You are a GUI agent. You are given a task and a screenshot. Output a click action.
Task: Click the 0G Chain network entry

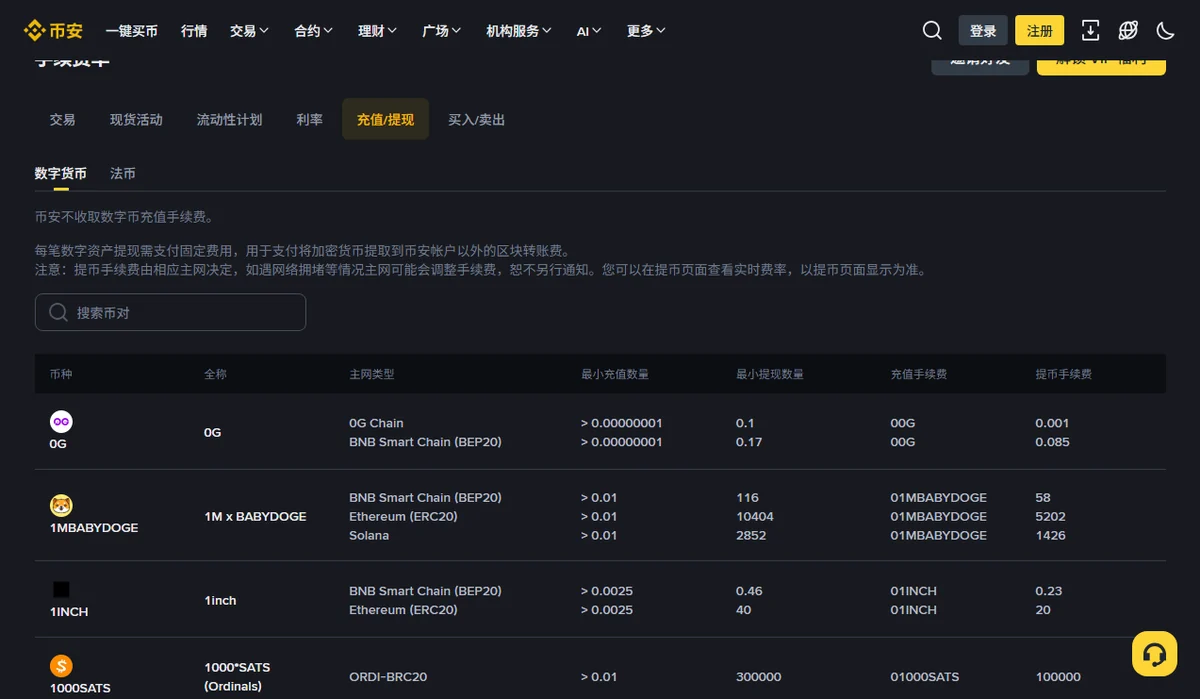coord(376,423)
